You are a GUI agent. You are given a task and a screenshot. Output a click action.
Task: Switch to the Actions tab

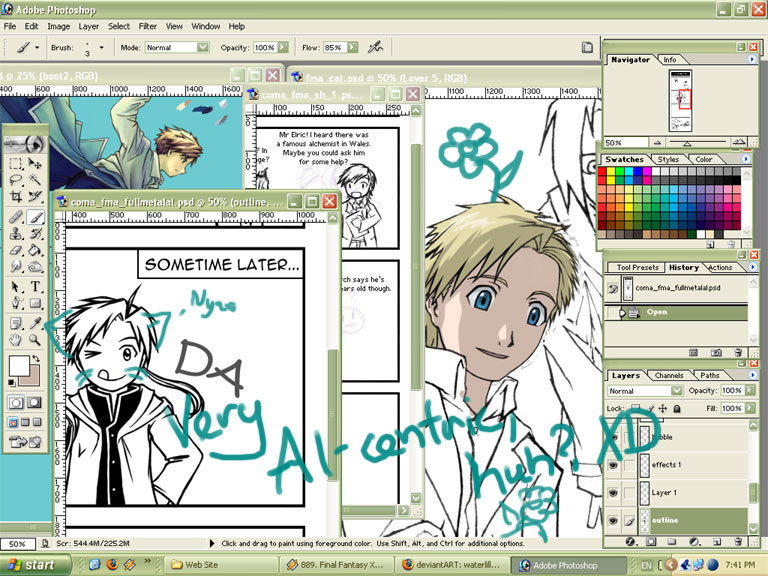[720, 268]
